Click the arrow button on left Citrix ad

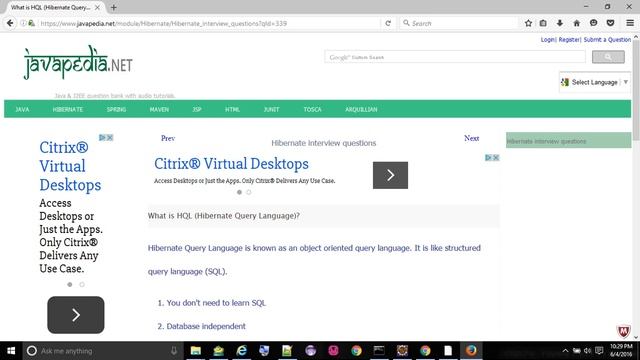[76, 315]
